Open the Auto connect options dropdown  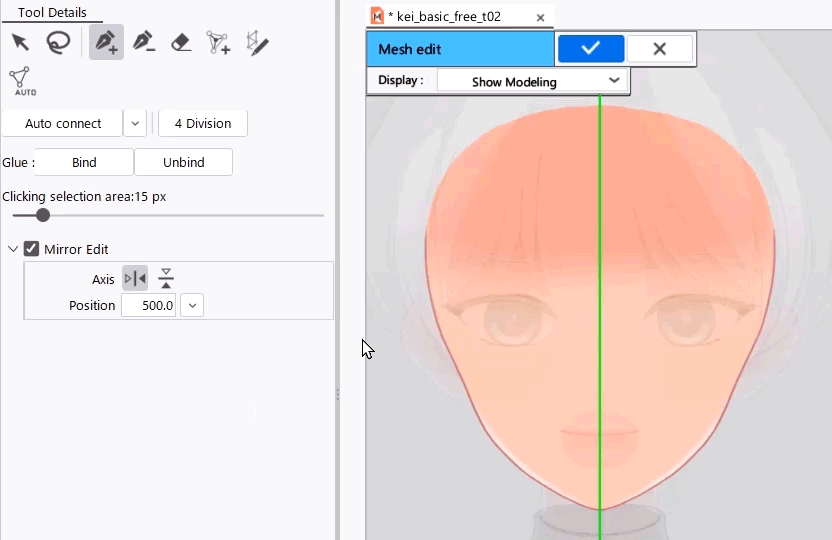(135, 124)
